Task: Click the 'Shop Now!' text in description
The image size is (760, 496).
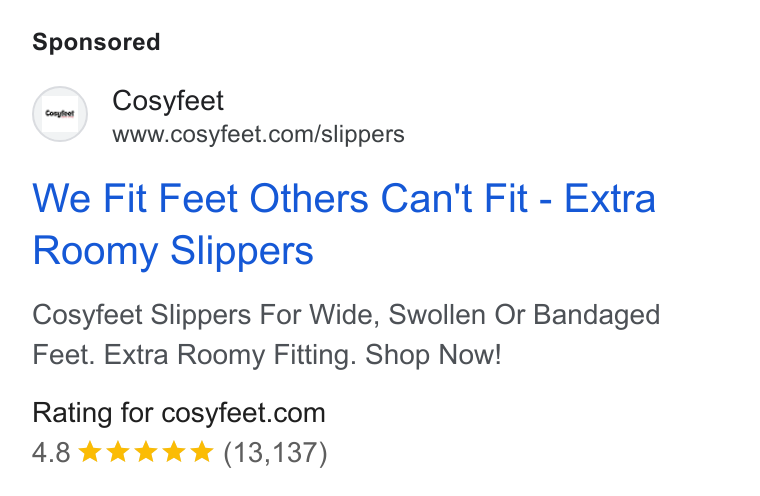Action: pos(433,354)
